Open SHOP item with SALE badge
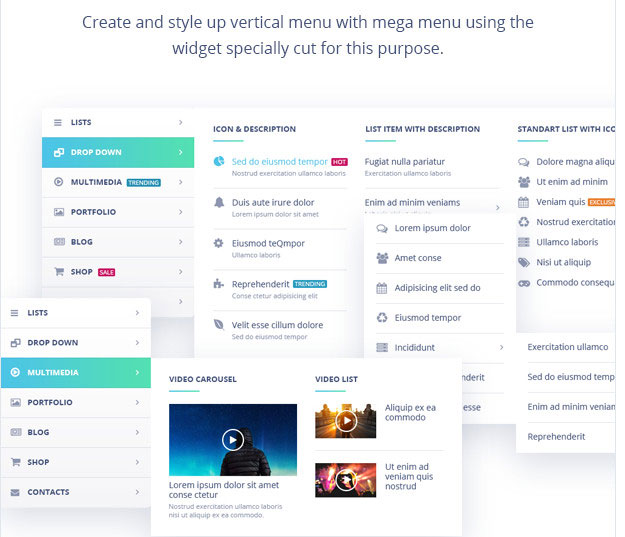625x537 pixels. tap(118, 272)
